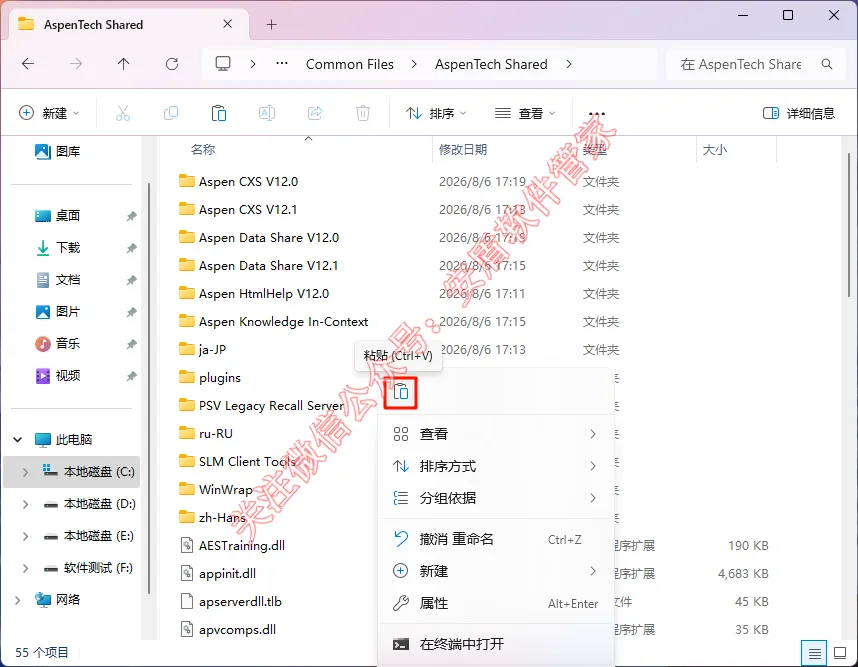Click the Share icon in toolbar
This screenshot has width=858, height=667.
click(x=315, y=113)
